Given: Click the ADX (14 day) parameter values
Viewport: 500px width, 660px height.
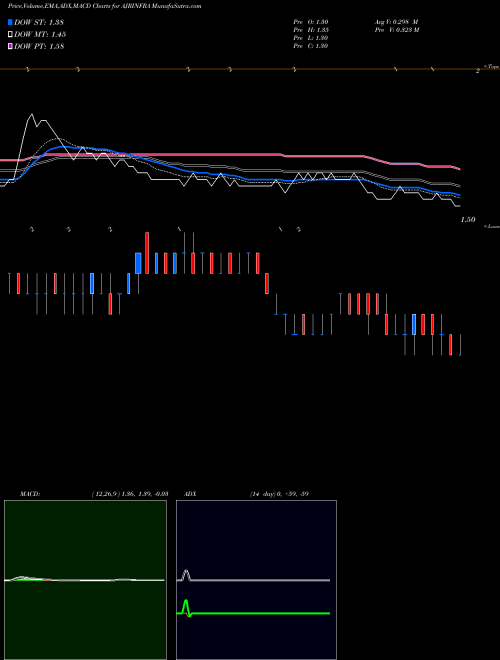Looking at the screenshot, I should pos(279,494).
